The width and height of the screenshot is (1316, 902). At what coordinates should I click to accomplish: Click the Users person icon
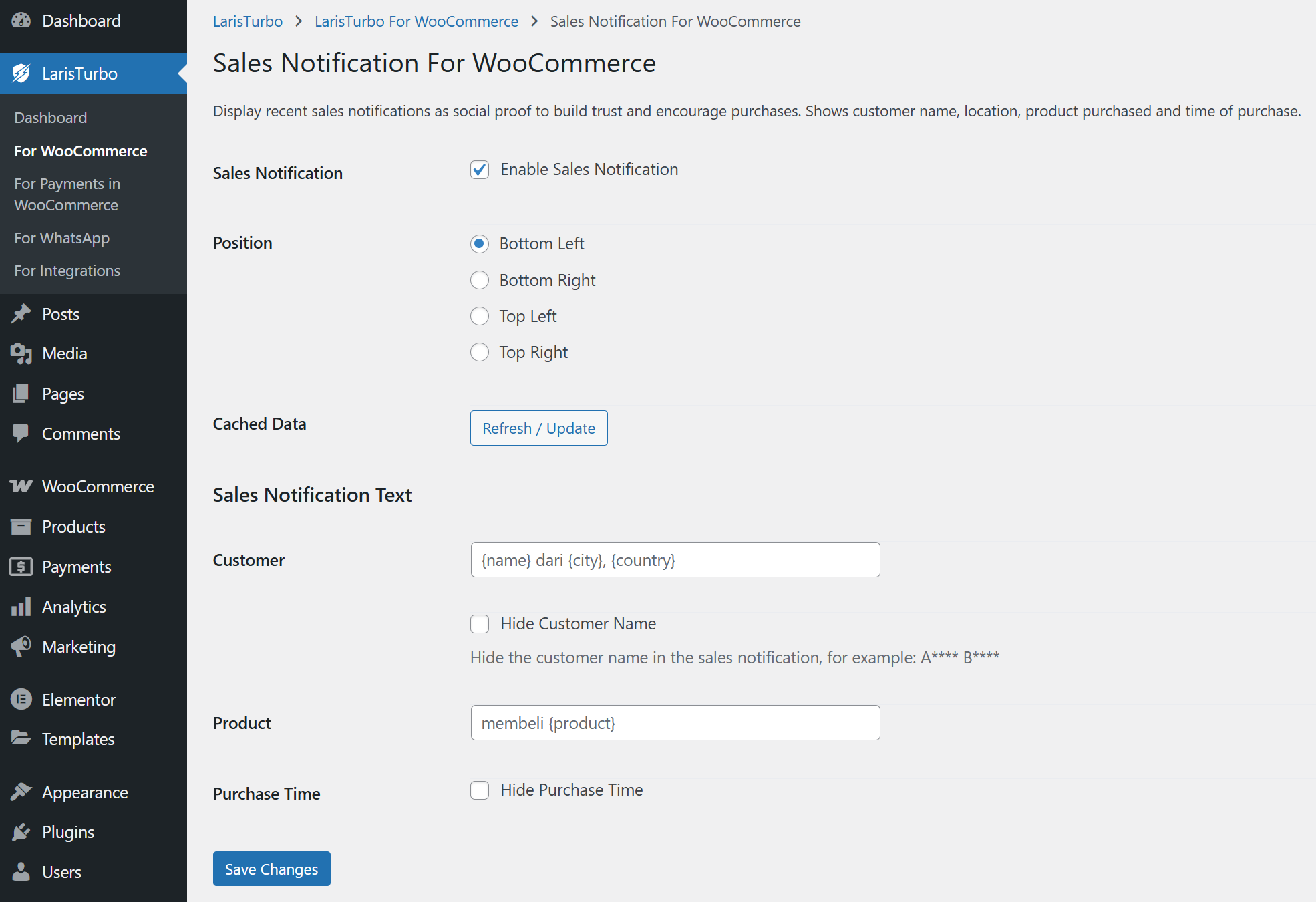tap(21, 872)
